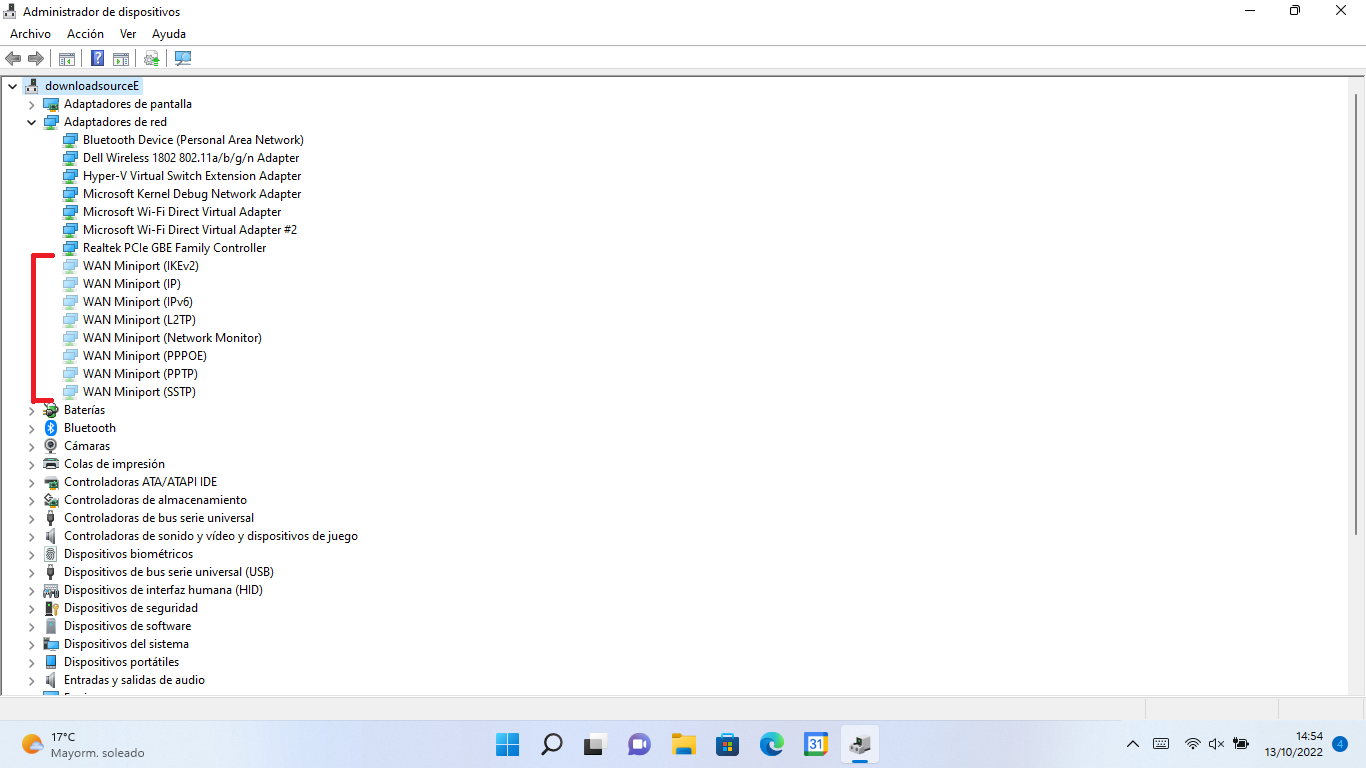Open the Ayuda menu

(169, 34)
